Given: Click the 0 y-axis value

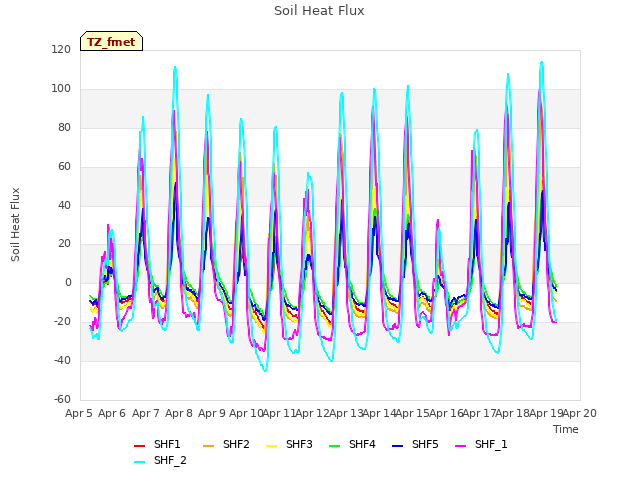Looking at the screenshot, I should (x=68, y=282).
